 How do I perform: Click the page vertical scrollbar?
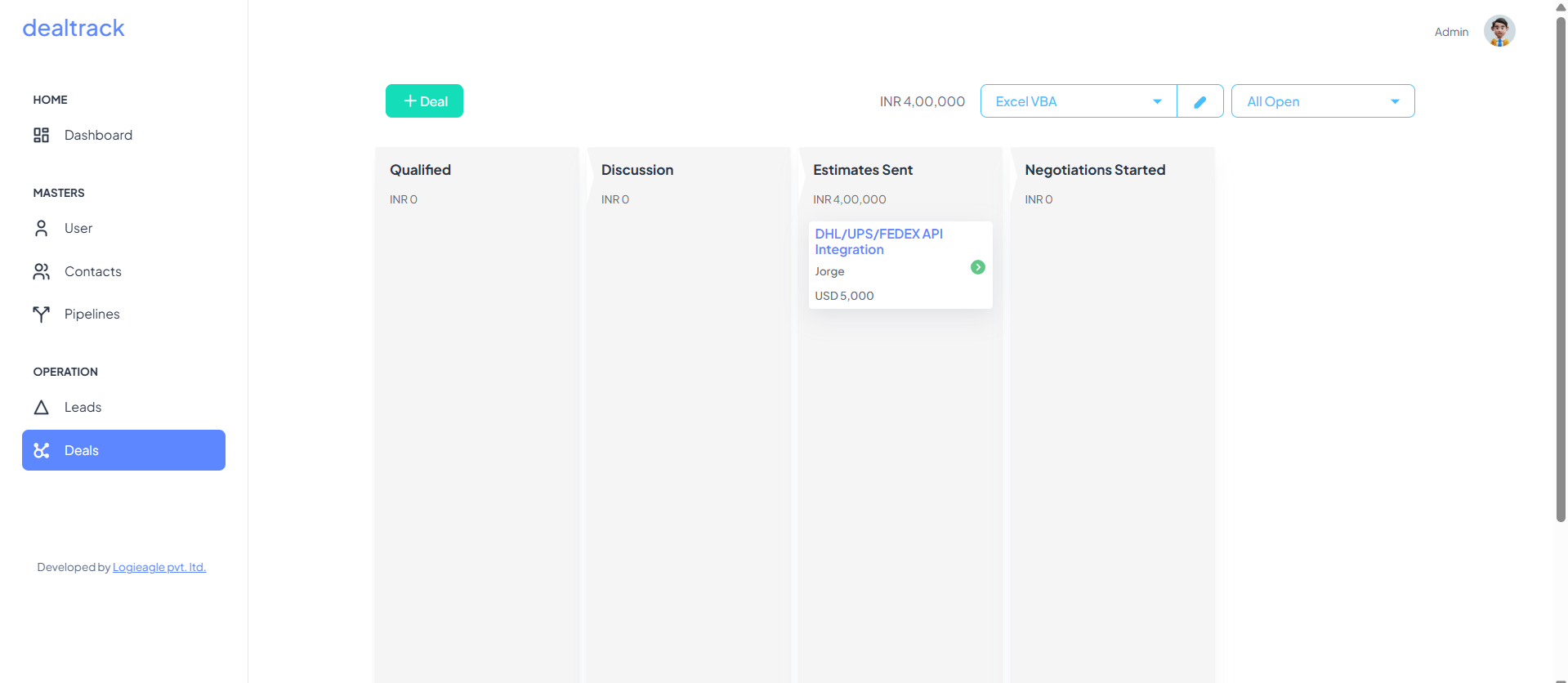click(x=1561, y=270)
